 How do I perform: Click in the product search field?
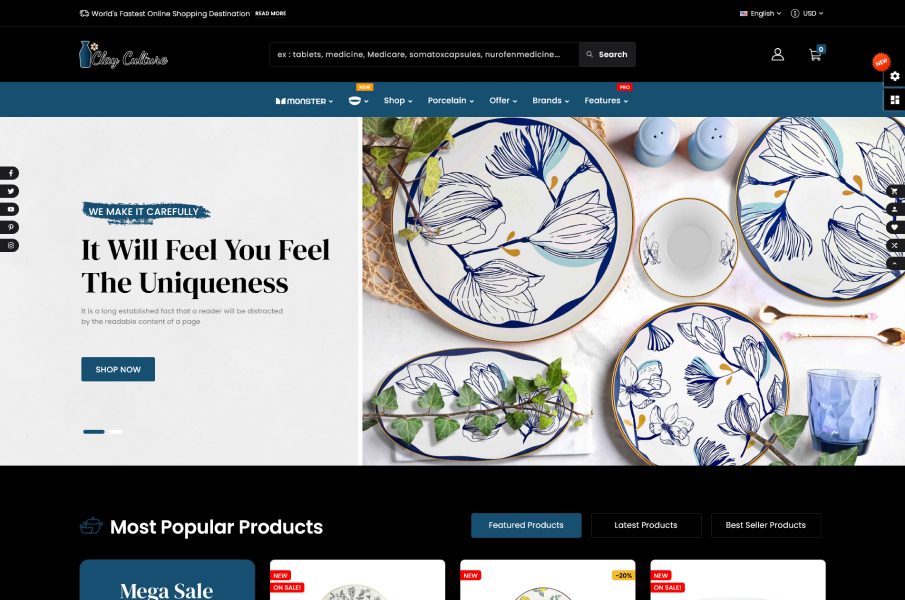[424, 54]
